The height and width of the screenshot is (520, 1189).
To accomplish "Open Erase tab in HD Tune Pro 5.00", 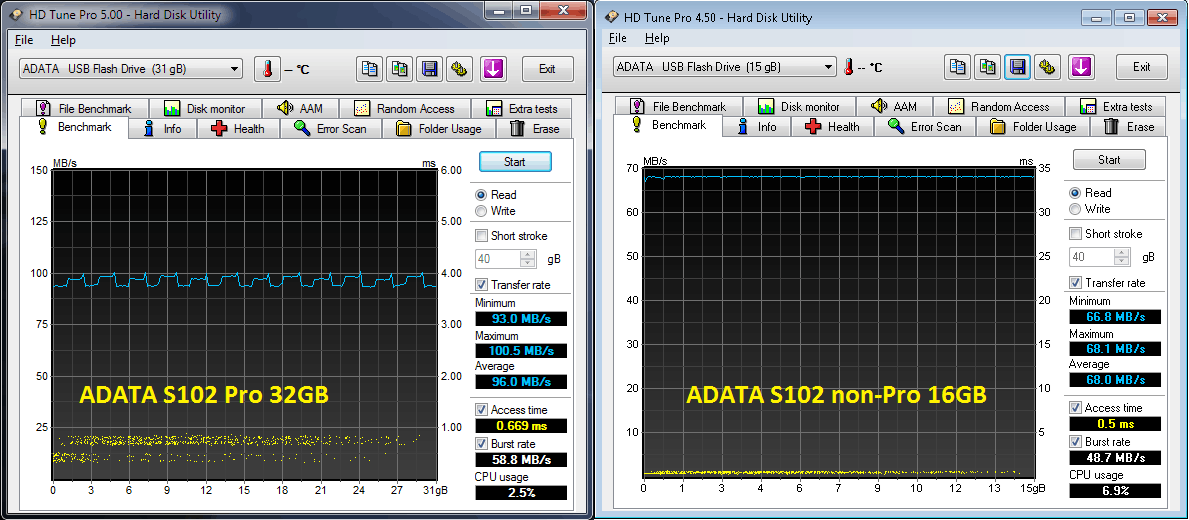I will (x=535, y=129).
